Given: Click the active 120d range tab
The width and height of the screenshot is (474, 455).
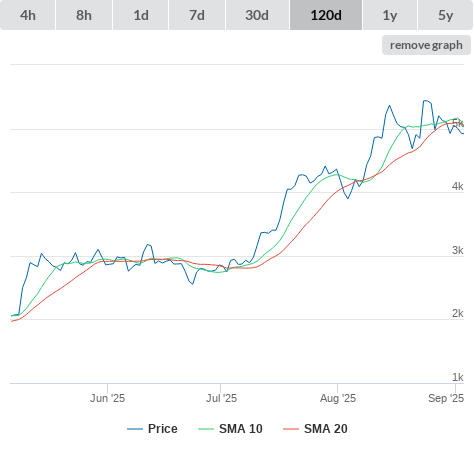Looking at the screenshot, I should 326,15.
